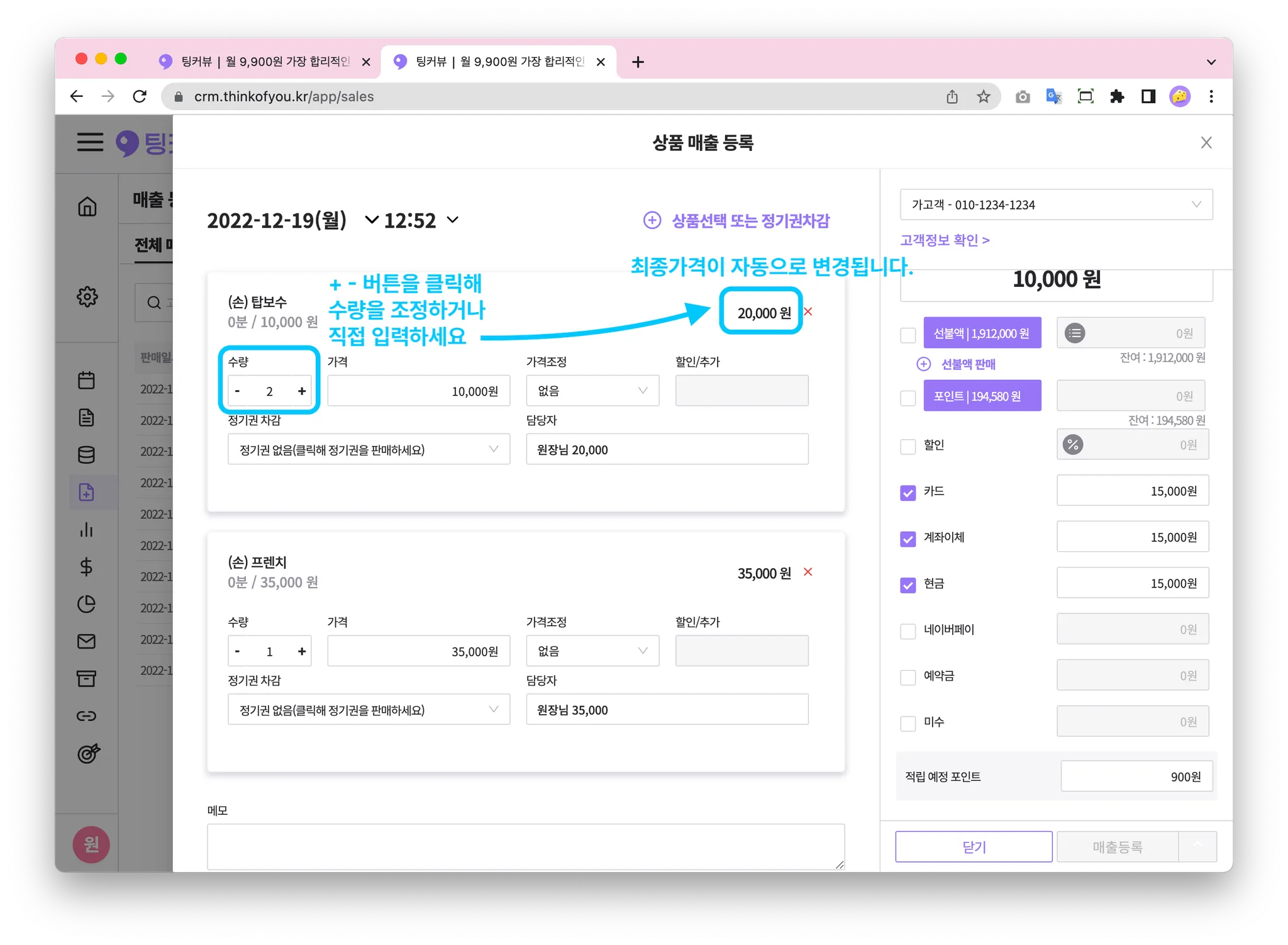1288x945 pixels.
Task: Click the dollar sign sidebar icon
Action: (x=87, y=567)
